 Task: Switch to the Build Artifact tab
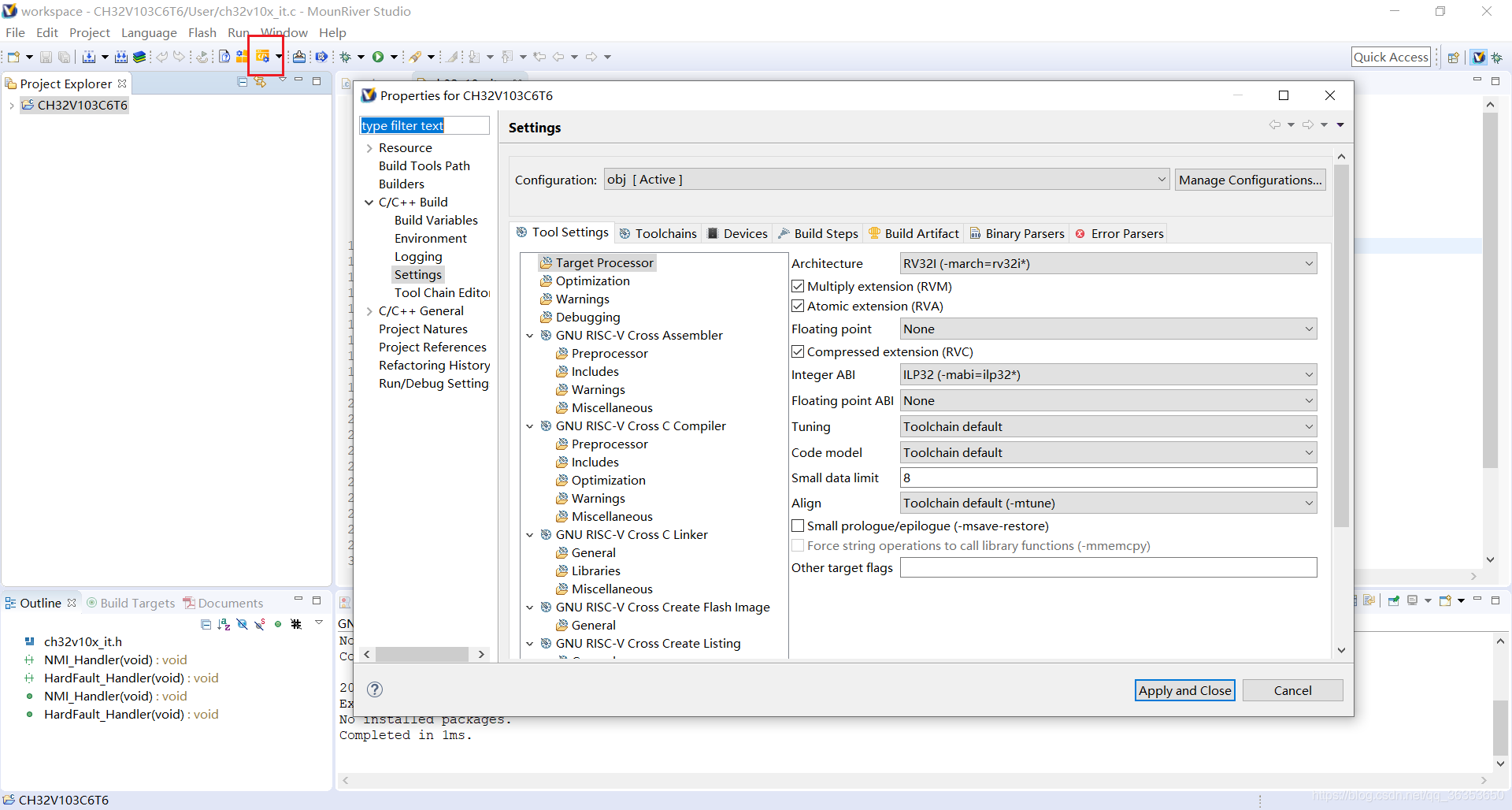[913, 233]
